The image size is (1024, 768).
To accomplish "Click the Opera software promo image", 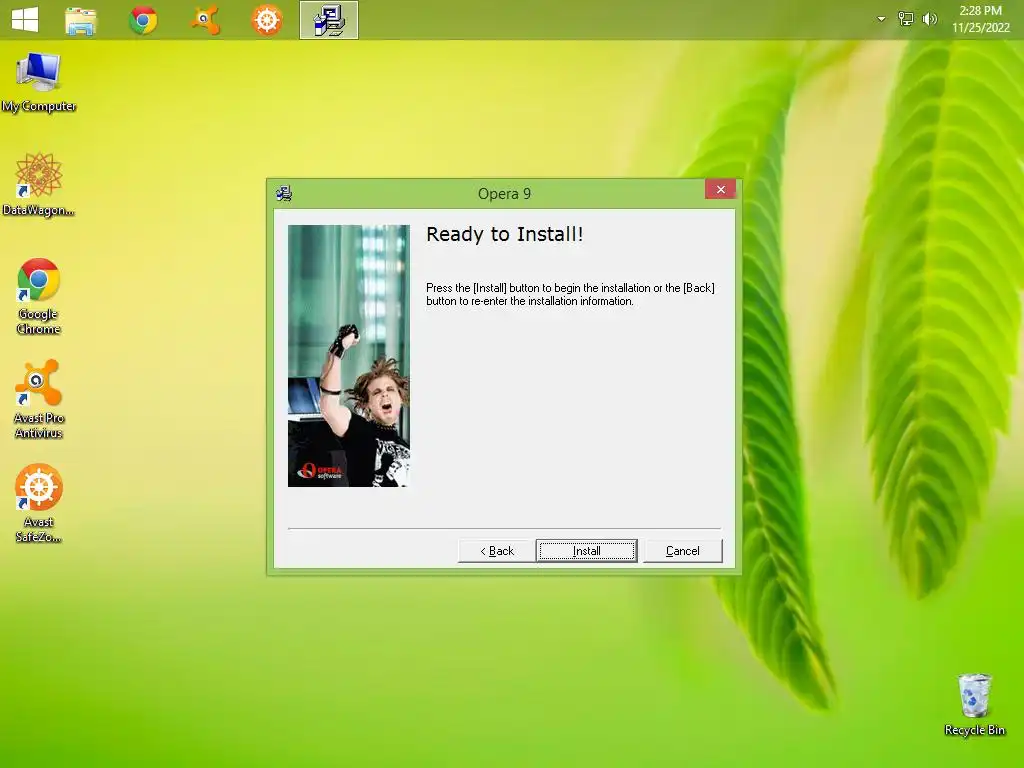I will pyautogui.click(x=349, y=356).
